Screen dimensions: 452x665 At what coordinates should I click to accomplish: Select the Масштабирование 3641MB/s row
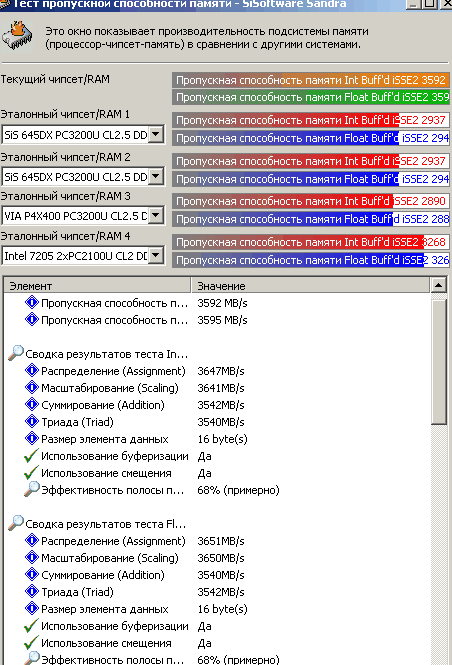(x=217, y=388)
